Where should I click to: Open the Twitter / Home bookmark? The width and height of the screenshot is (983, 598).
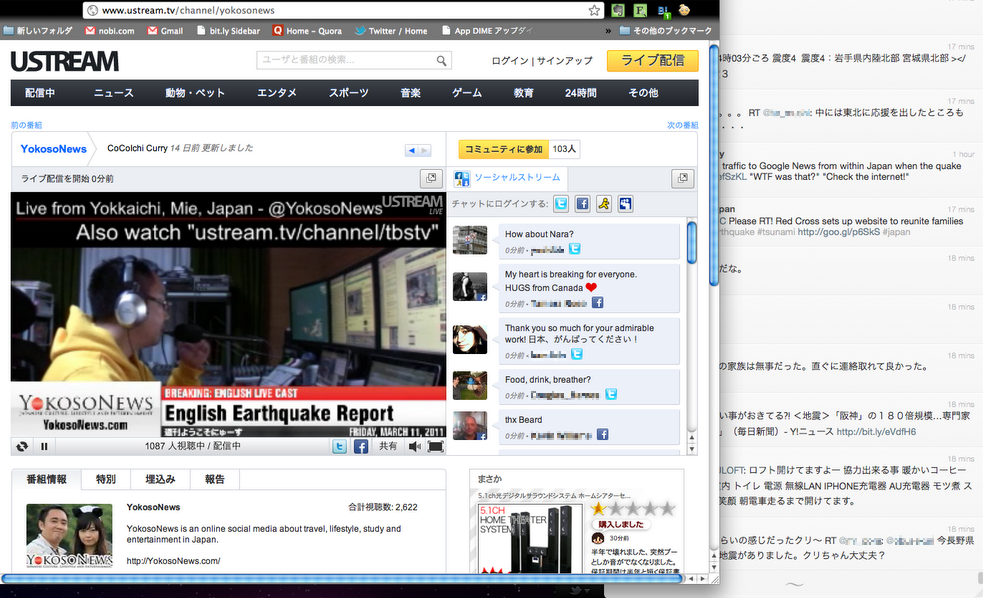[391, 31]
